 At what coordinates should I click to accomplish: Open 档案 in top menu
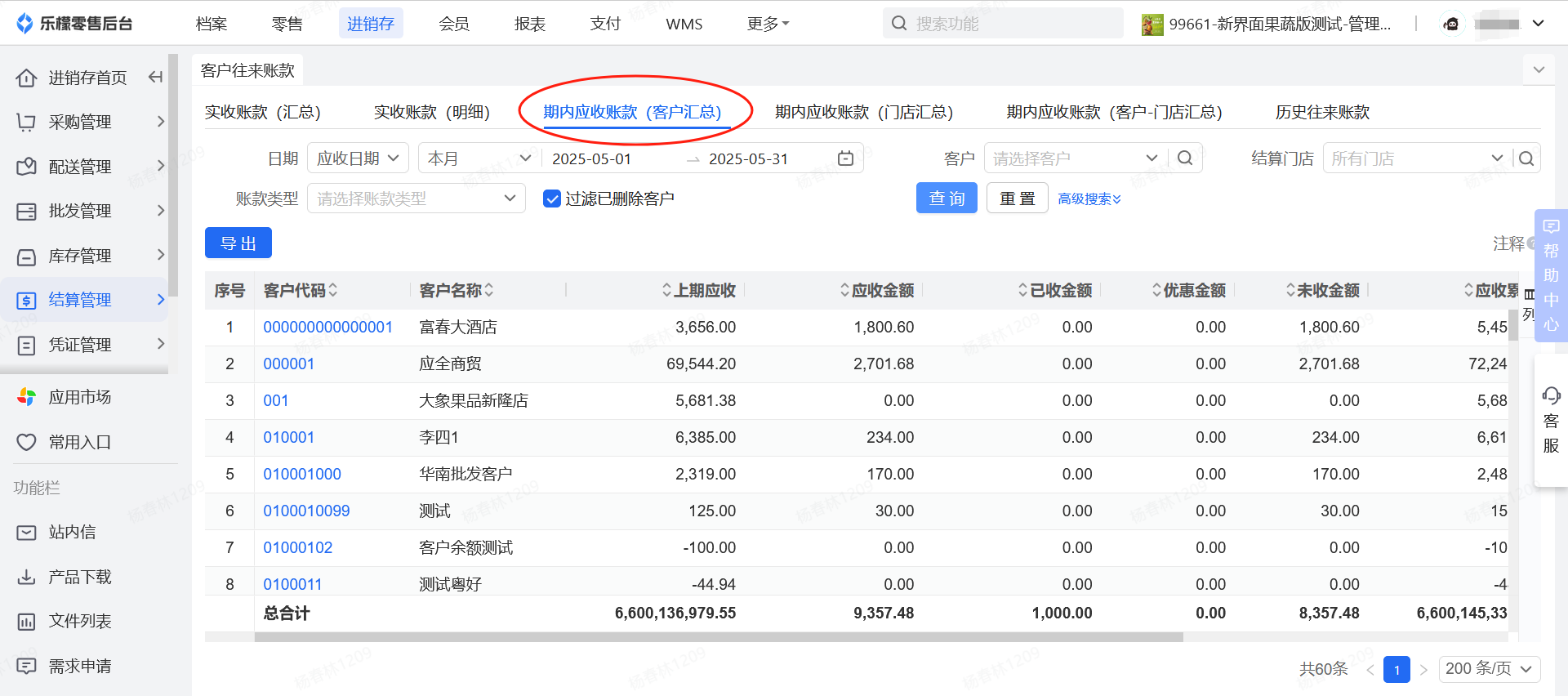[212, 24]
